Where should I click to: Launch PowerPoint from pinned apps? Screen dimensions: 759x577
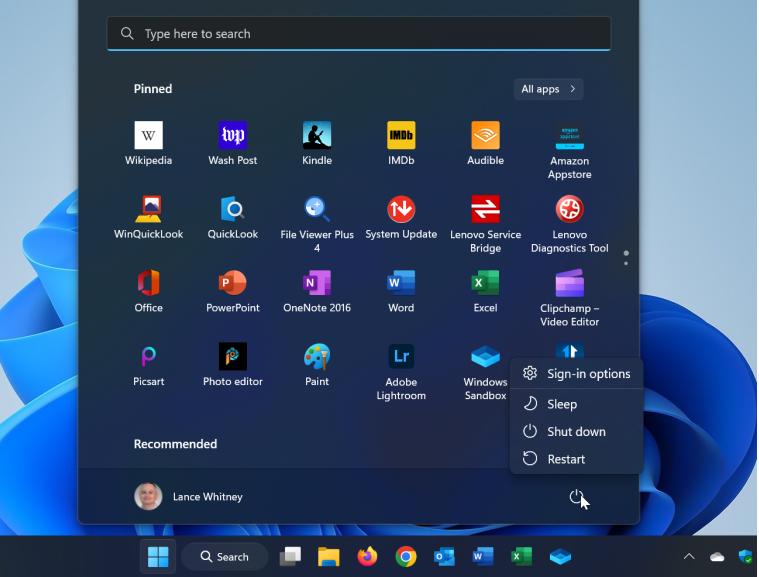tap(232, 291)
